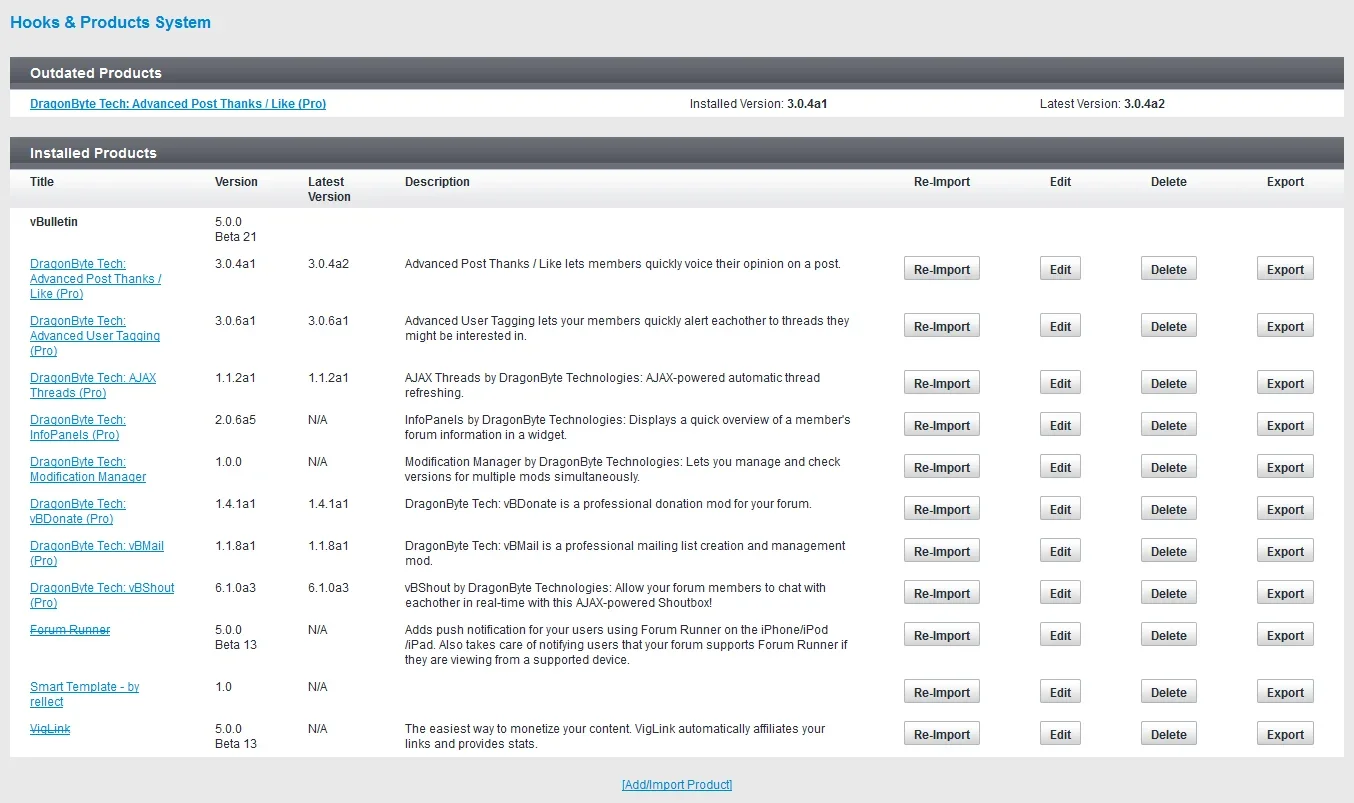
Task: Edit the vBShout product
Action: tap(1061, 593)
